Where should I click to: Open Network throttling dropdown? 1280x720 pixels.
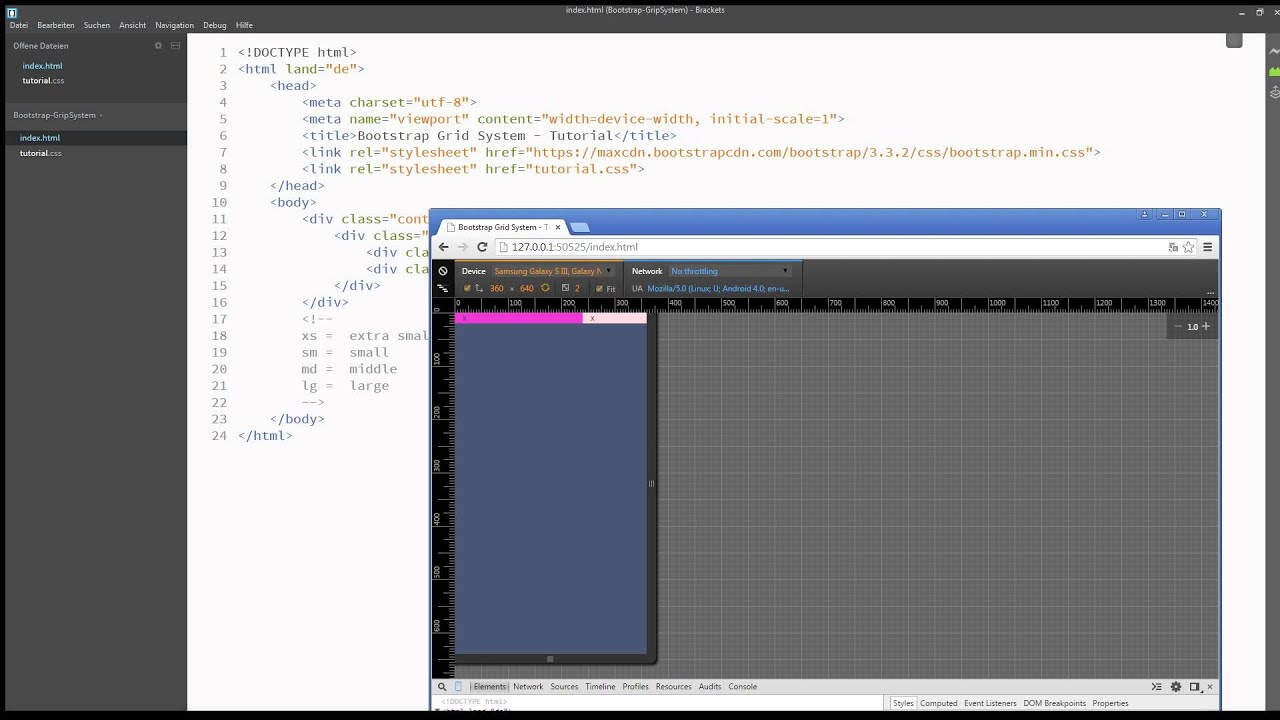click(x=730, y=271)
